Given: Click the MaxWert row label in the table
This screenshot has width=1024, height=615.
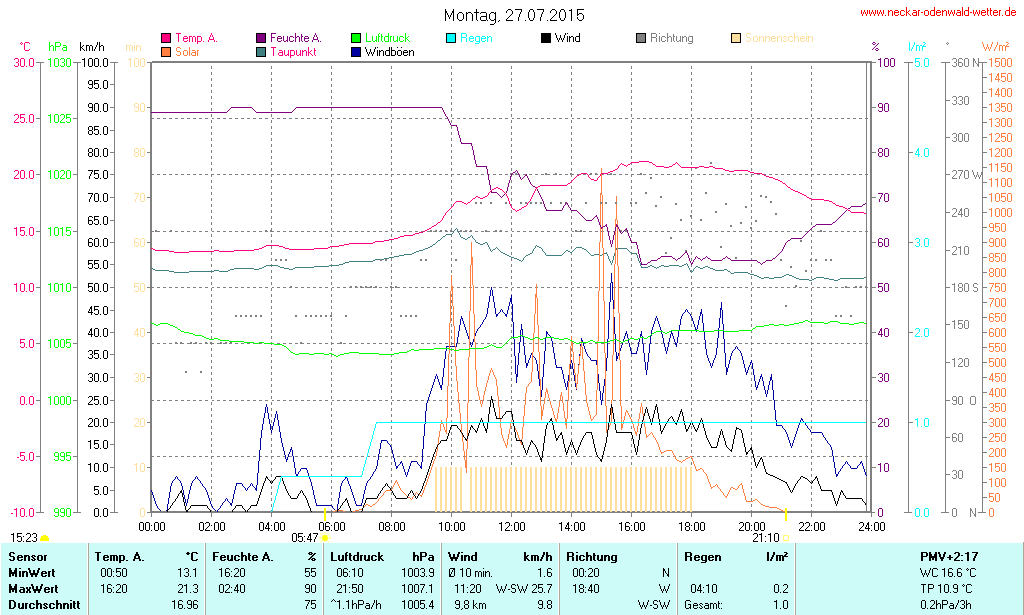Looking at the screenshot, I should (34, 588).
